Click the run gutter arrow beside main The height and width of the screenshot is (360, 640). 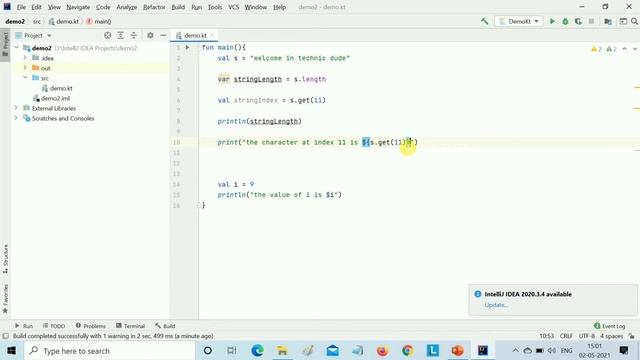[187, 47]
